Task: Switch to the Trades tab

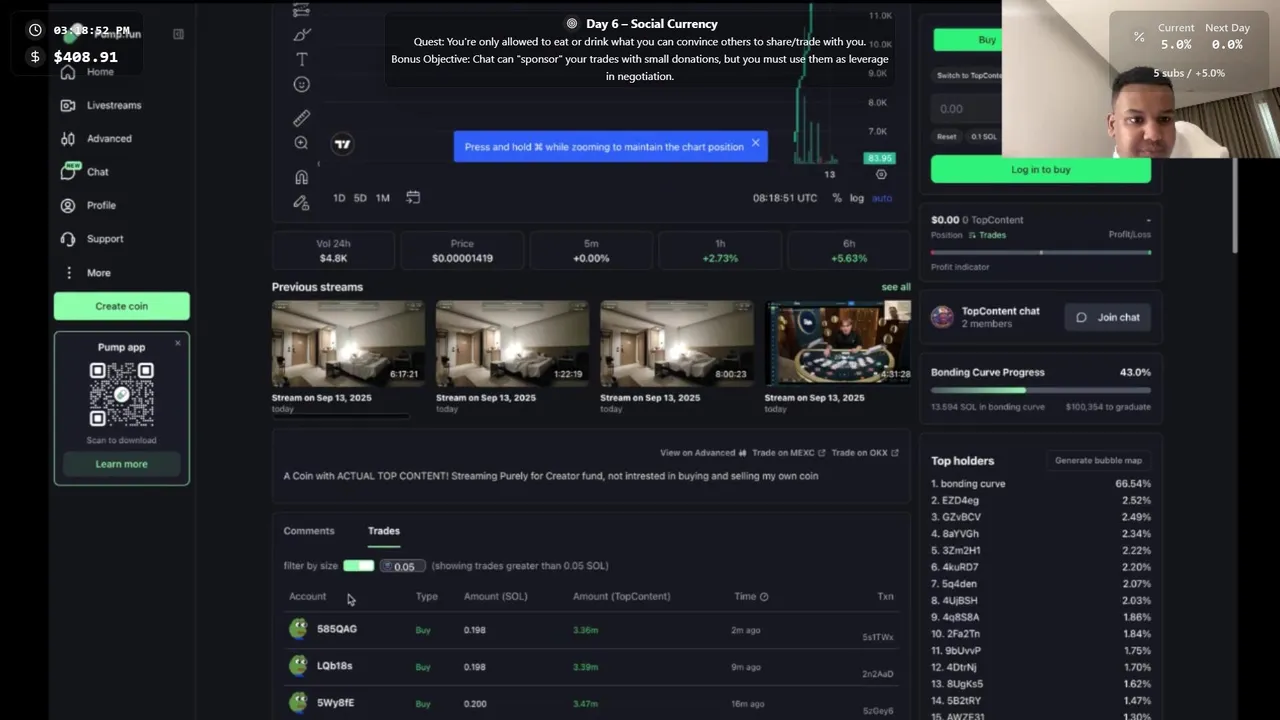Action: [384, 531]
